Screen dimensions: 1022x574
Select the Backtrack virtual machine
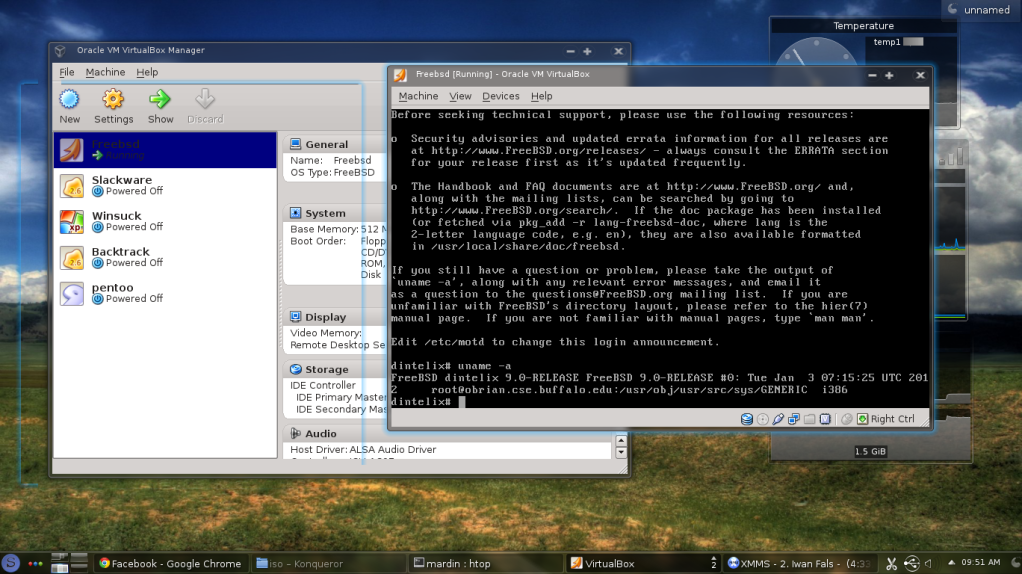point(165,257)
